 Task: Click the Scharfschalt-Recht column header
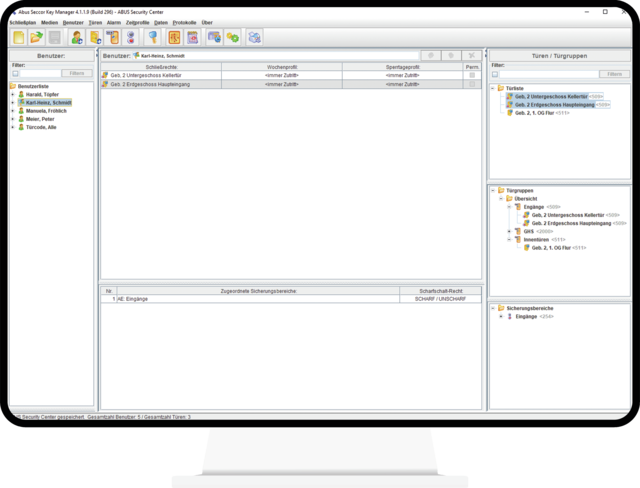[441, 291]
